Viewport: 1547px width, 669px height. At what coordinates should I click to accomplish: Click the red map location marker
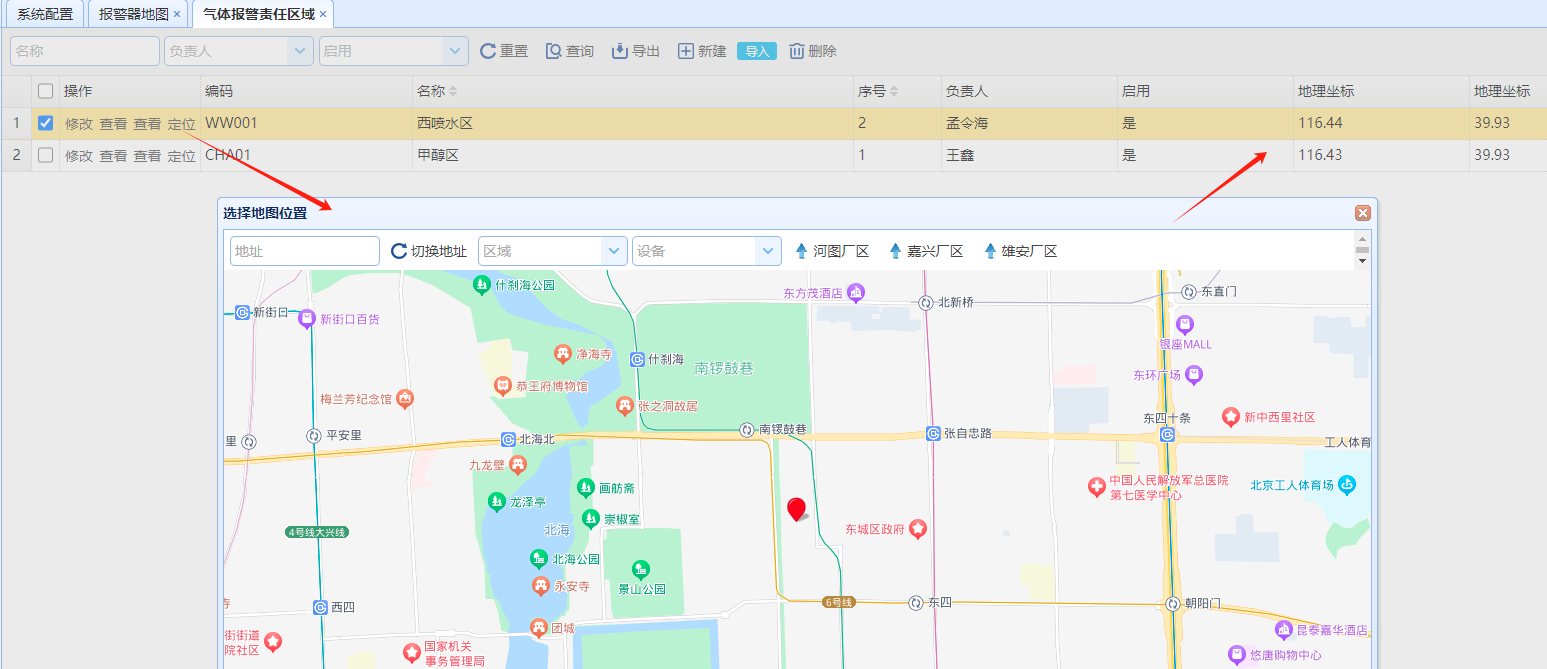(x=796, y=509)
